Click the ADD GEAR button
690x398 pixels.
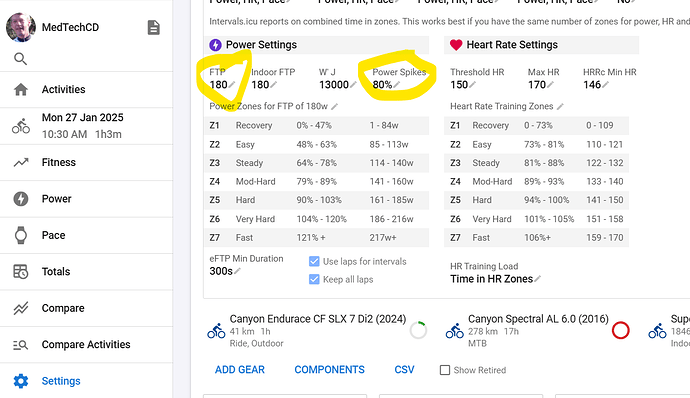tap(240, 370)
